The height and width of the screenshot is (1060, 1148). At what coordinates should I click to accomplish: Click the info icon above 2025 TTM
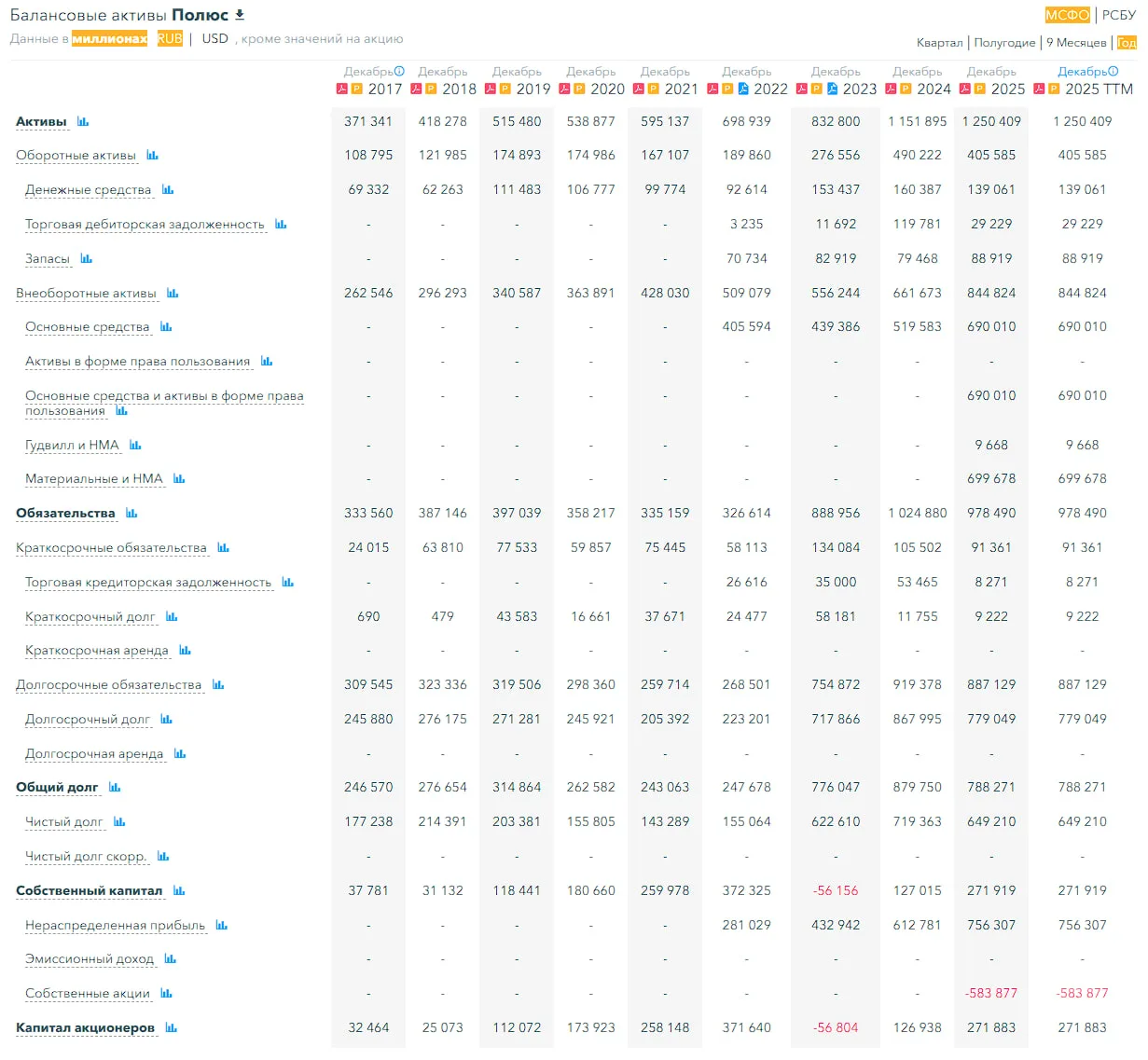1113,71
